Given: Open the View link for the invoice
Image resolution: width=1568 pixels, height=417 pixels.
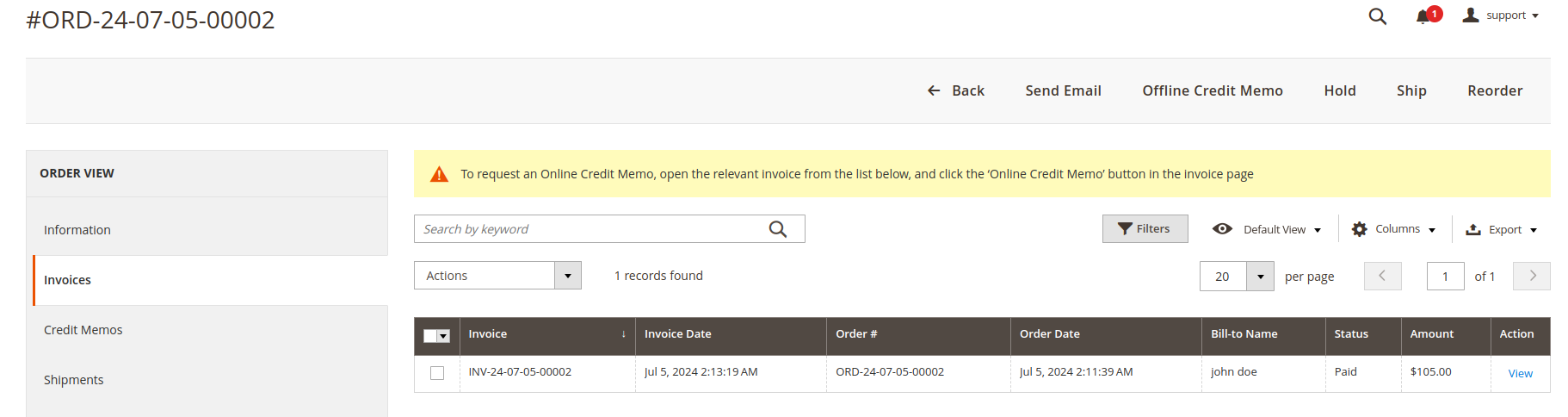Looking at the screenshot, I should point(1520,374).
